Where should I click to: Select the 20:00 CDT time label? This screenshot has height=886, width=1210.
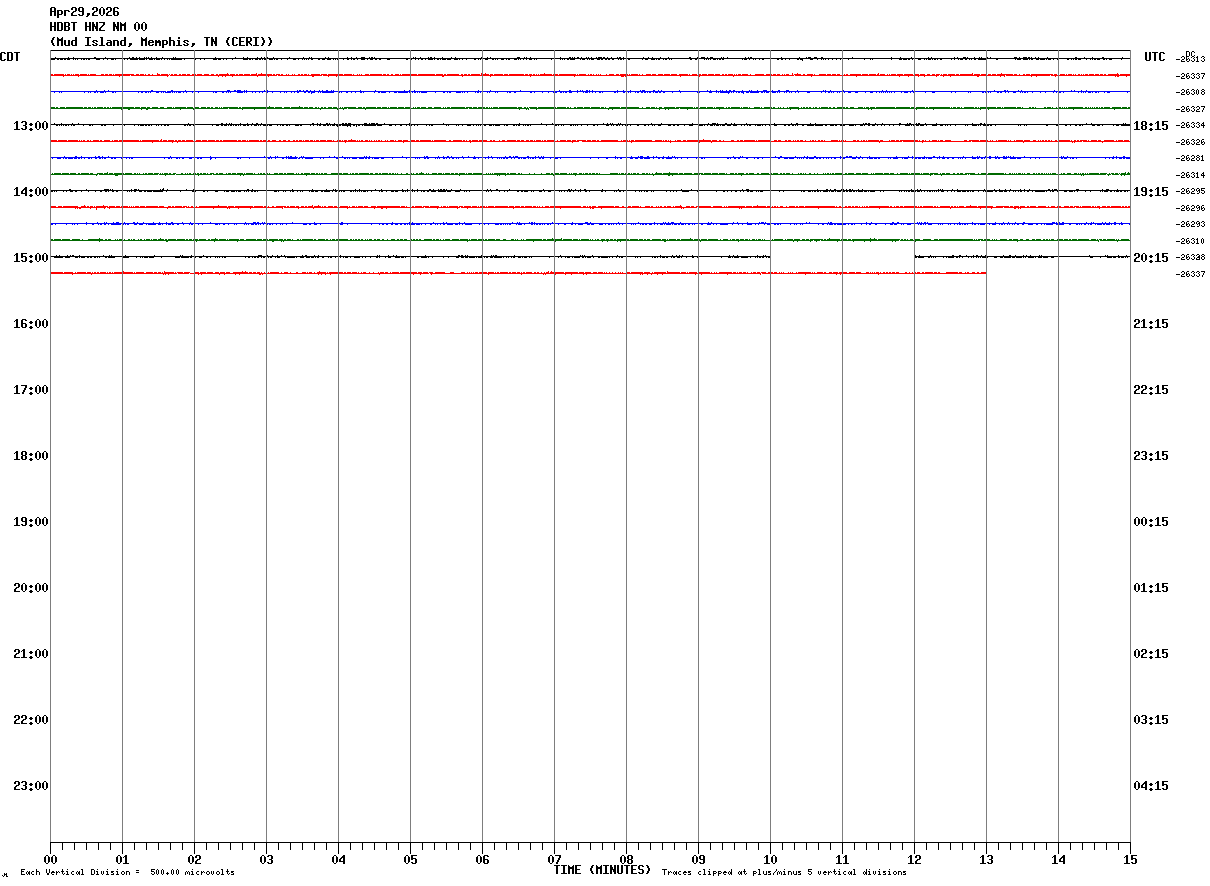click(x=31, y=588)
